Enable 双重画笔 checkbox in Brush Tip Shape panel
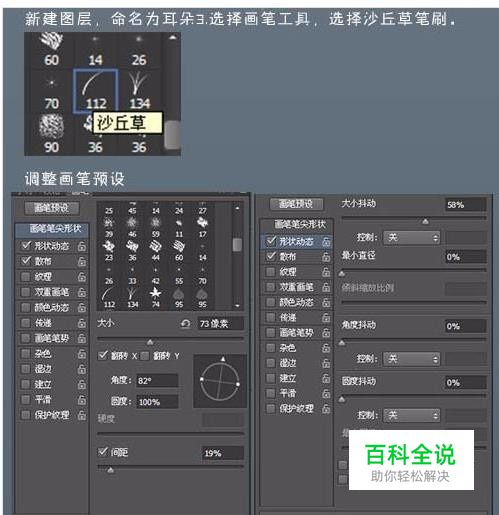 coord(25,292)
